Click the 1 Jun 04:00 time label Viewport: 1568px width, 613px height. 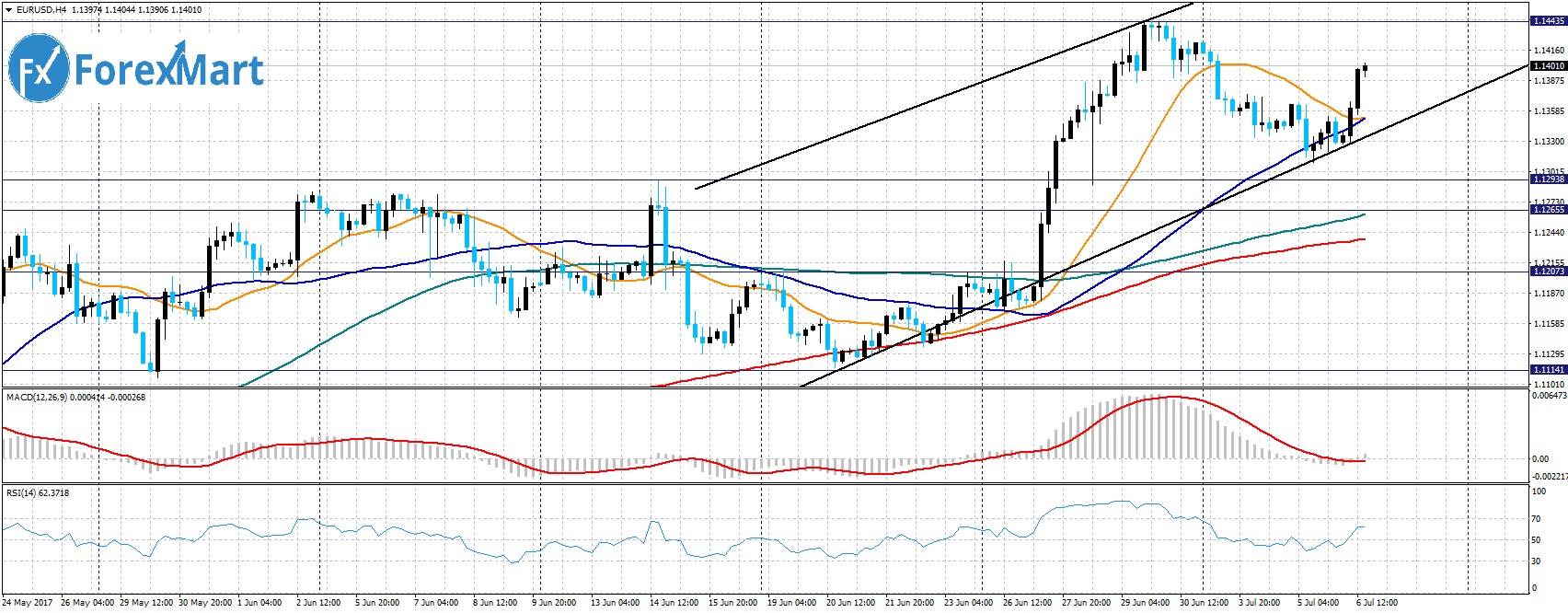260,603
